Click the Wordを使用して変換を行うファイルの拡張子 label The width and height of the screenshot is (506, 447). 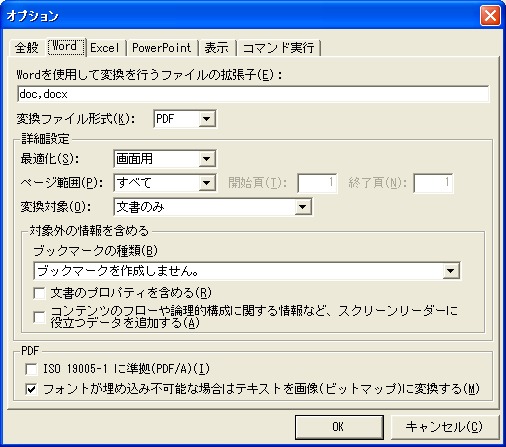(x=149, y=75)
